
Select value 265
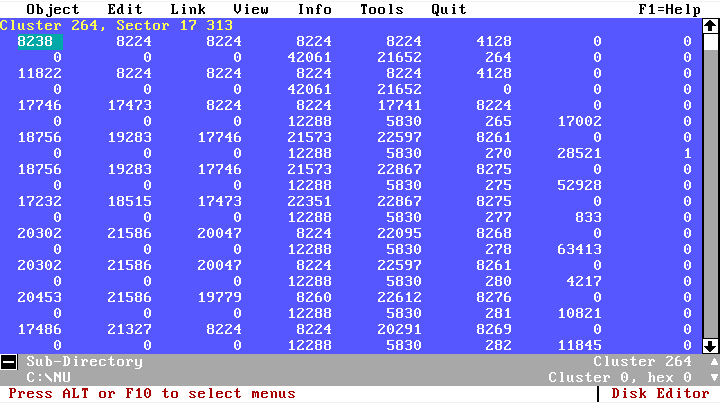click(x=498, y=121)
